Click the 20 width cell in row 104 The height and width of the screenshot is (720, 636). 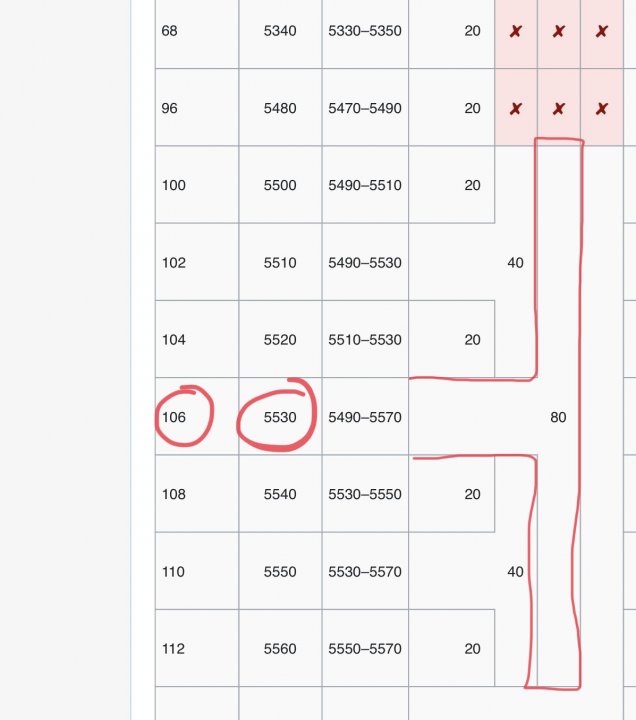click(472, 340)
